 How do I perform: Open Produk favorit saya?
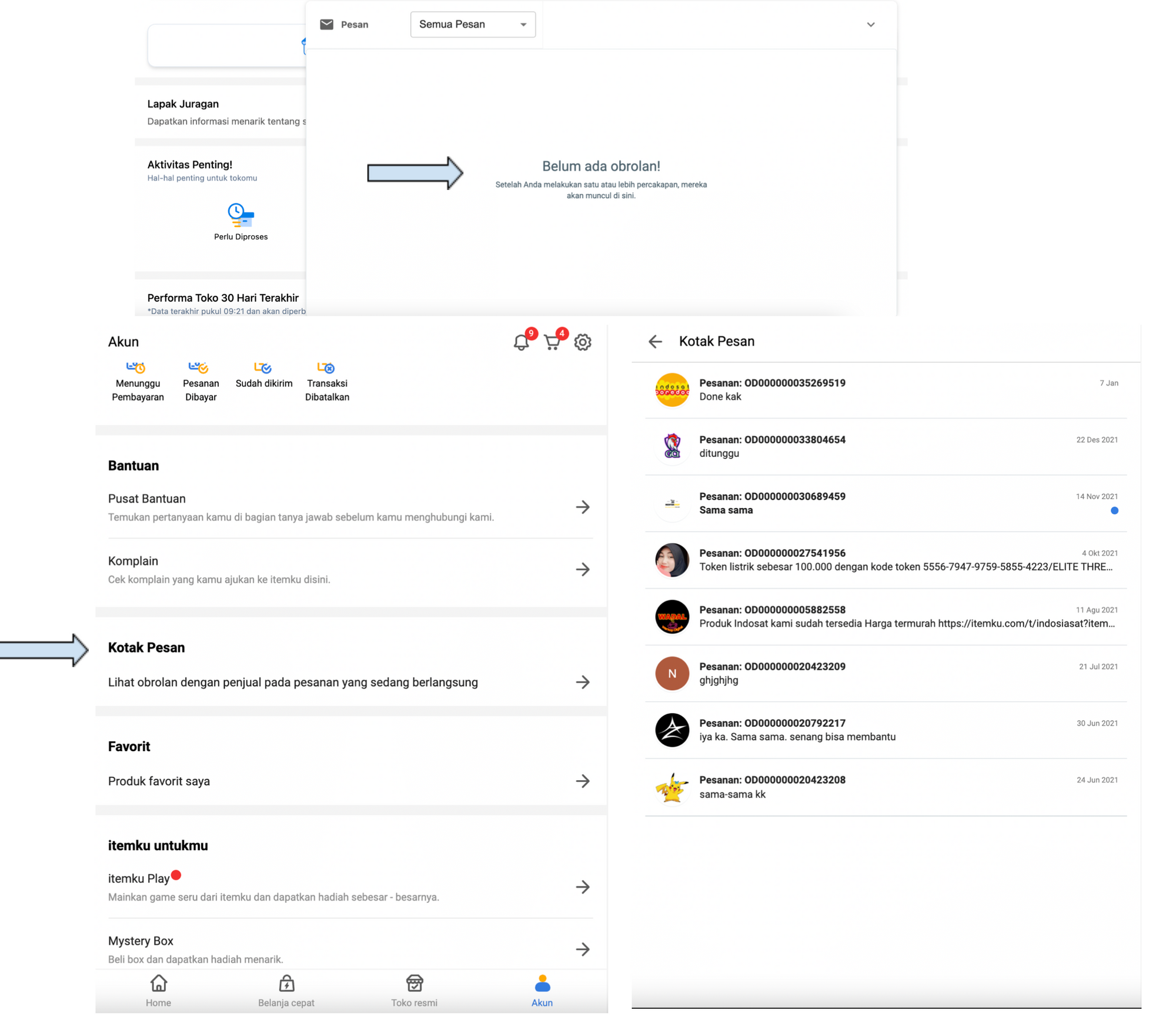[350, 781]
